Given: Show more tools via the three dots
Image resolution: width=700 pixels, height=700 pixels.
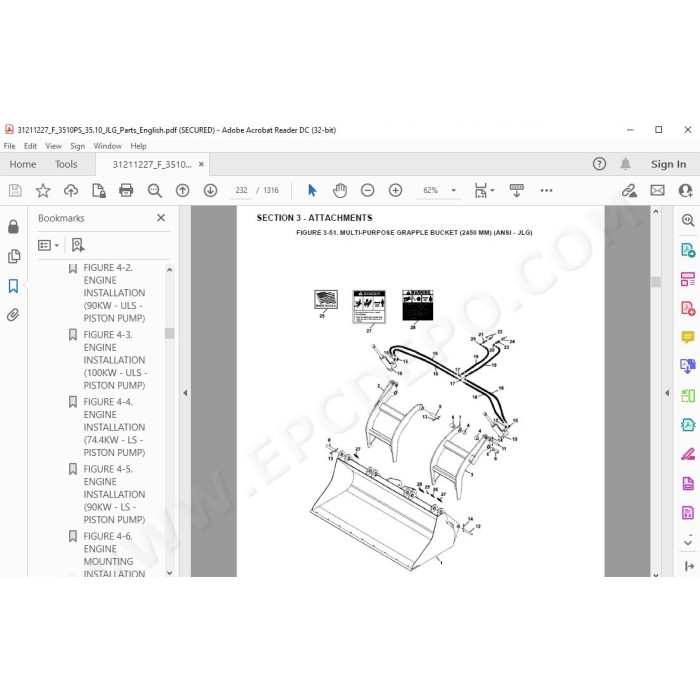Looking at the screenshot, I should (x=546, y=191).
